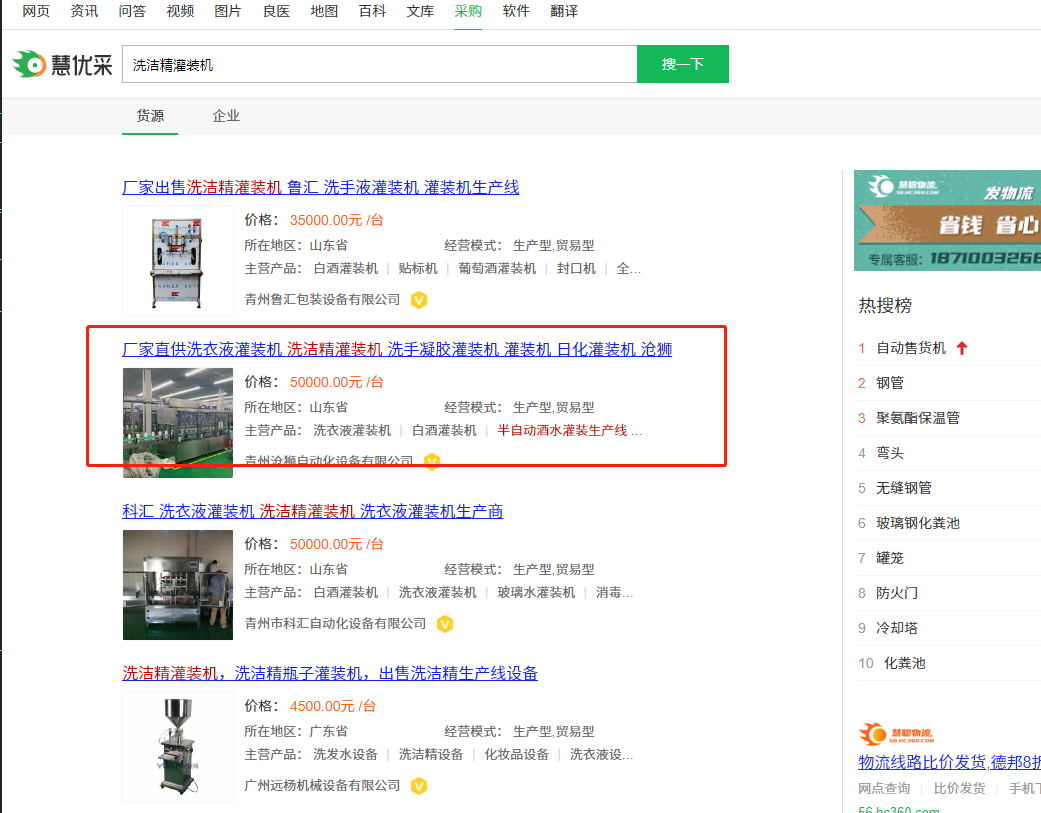Select the 良医 navigation item
Viewport: 1041px width, 813px height.
pyautogui.click(x=276, y=11)
